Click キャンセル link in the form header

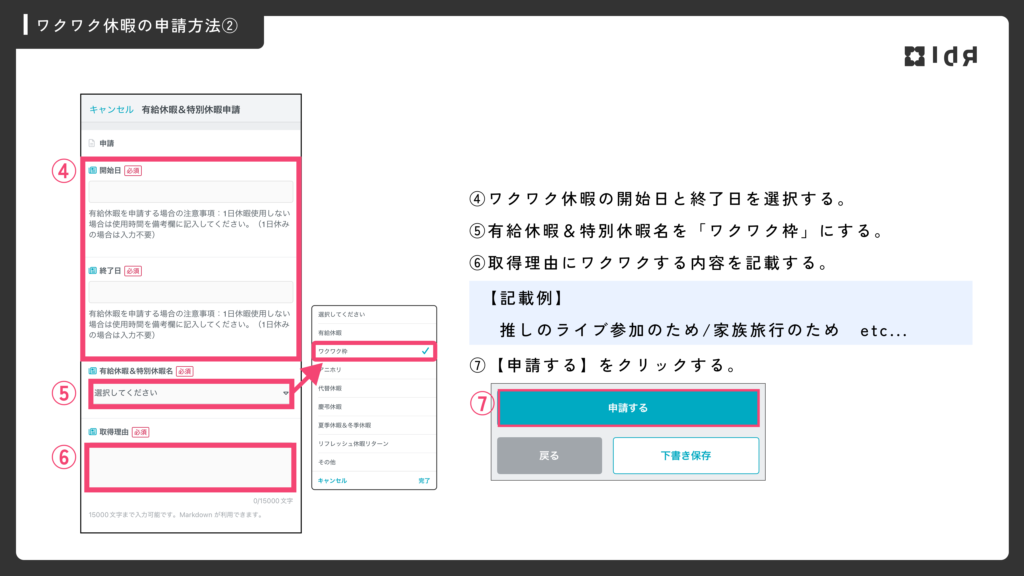(x=111, y=108)
